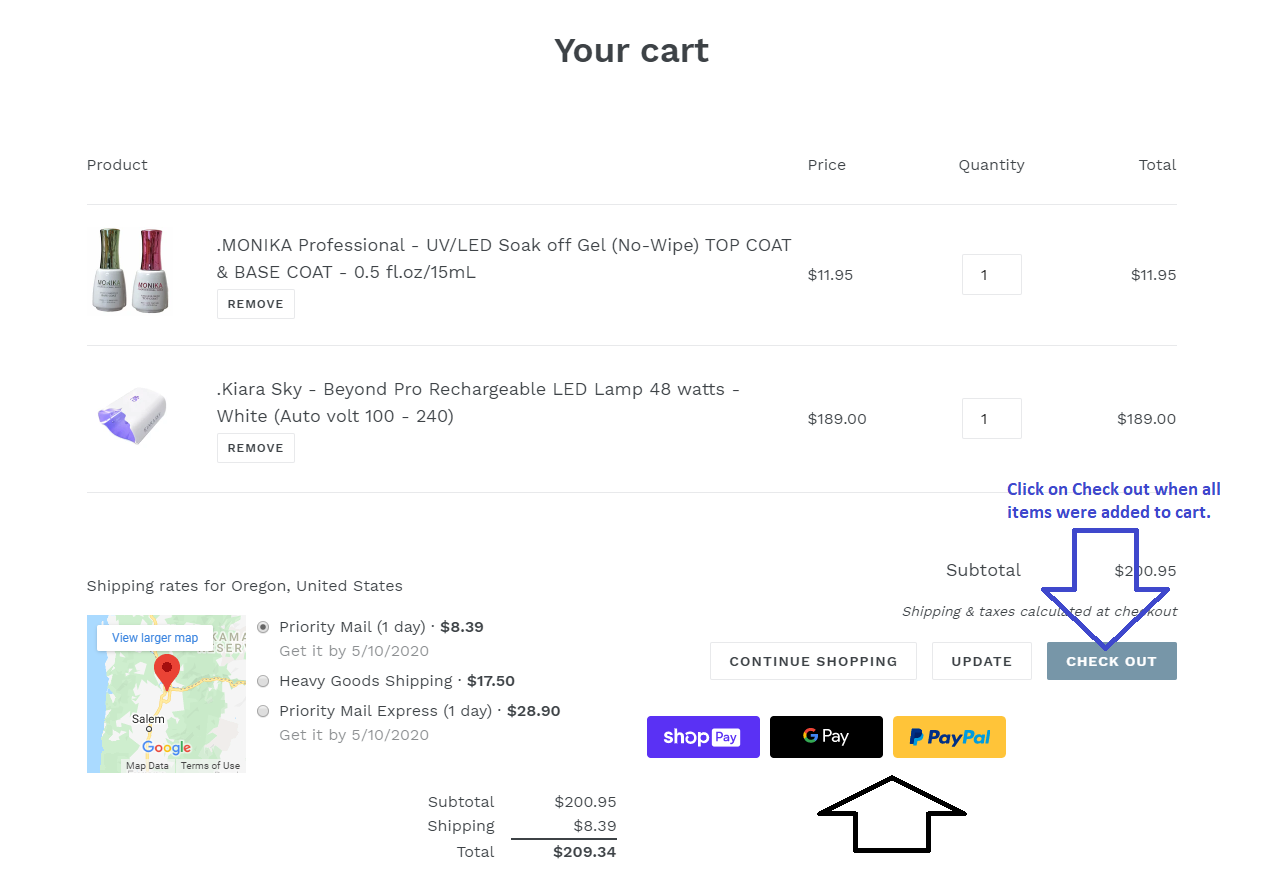
Task: Select Heavy Goods Shipping radio button
Action: click(x=263, y=681)
